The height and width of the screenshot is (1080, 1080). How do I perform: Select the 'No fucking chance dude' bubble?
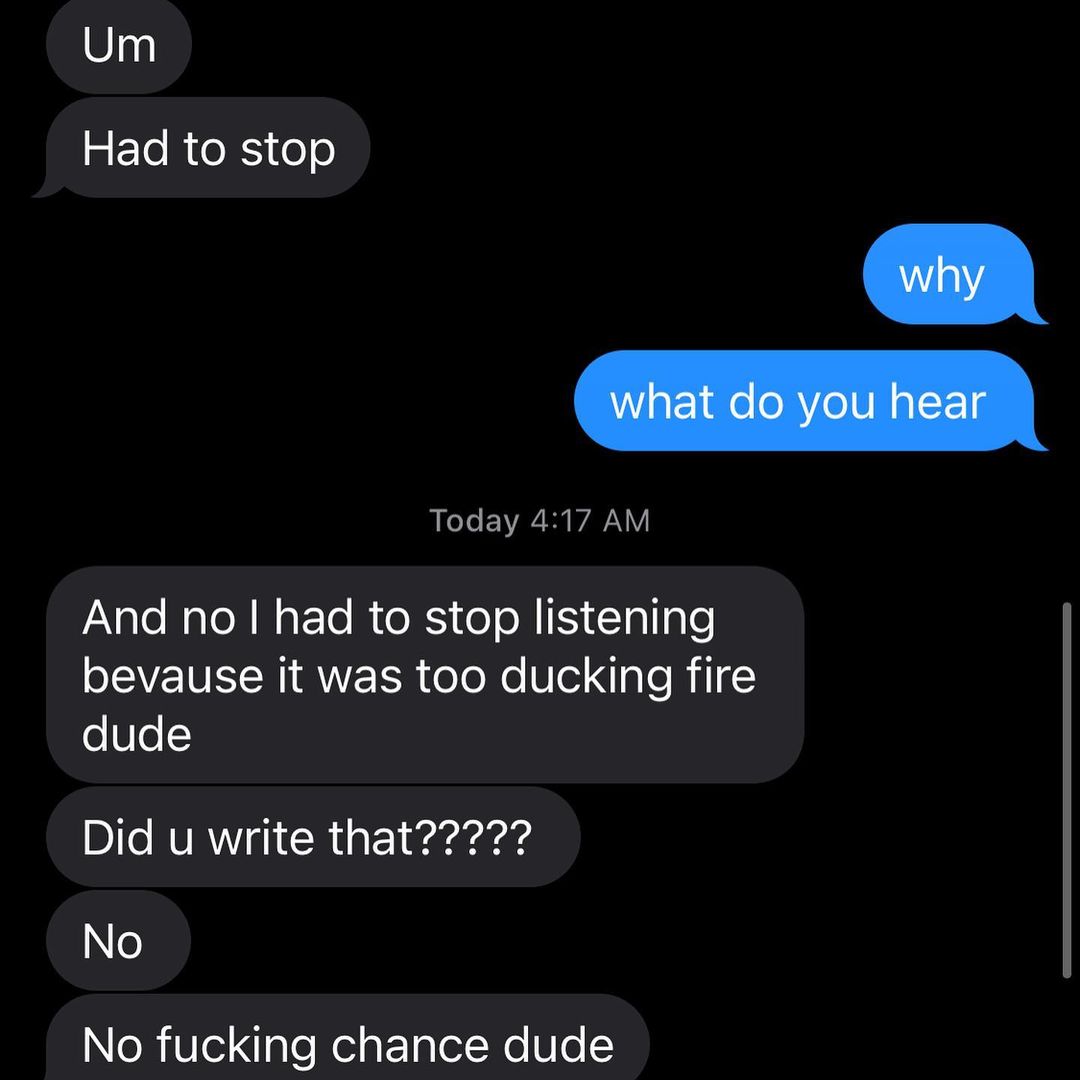pos(348,1039)
